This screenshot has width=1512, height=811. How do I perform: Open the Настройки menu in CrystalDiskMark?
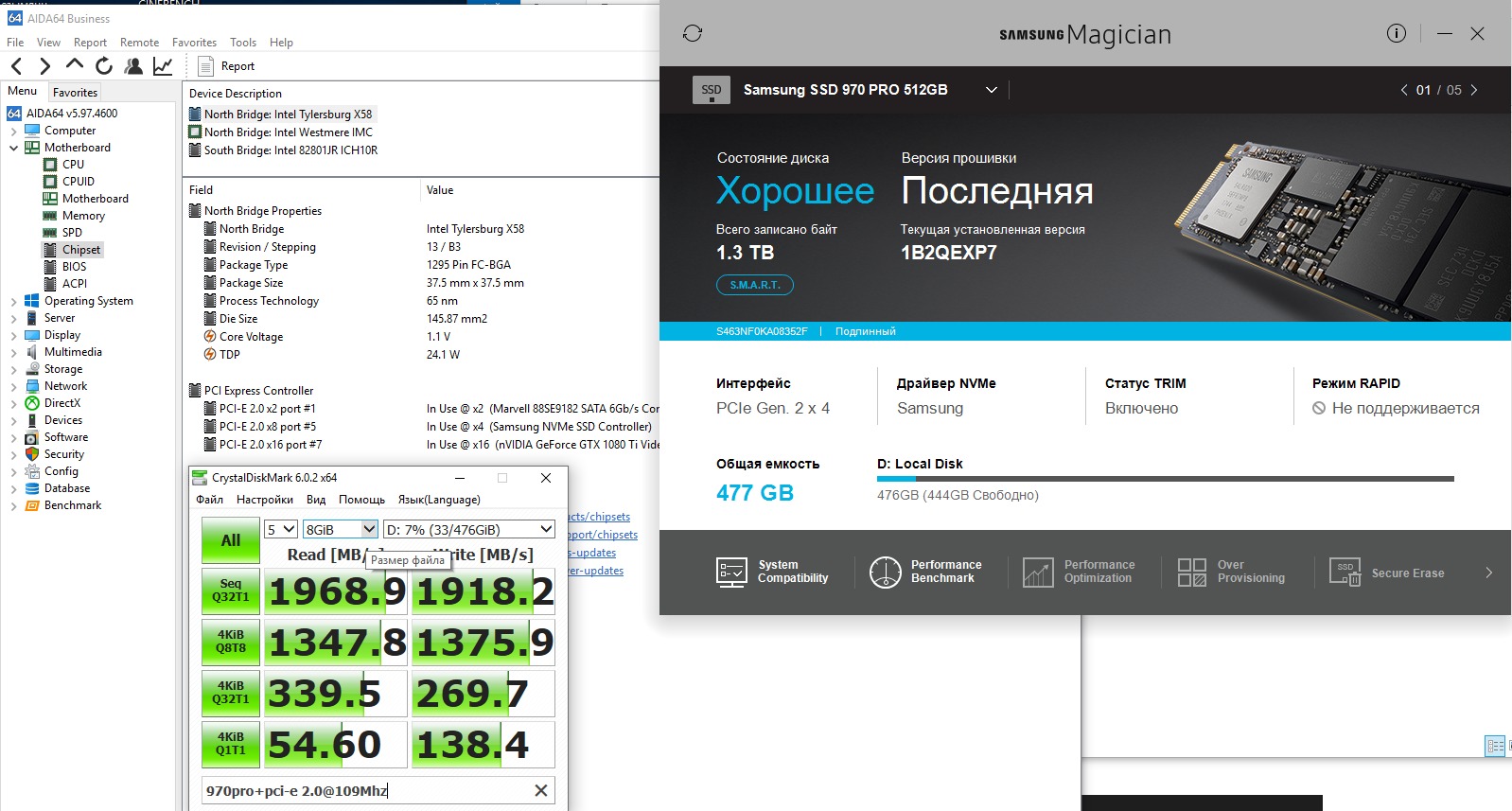click(x=265, y=500)
